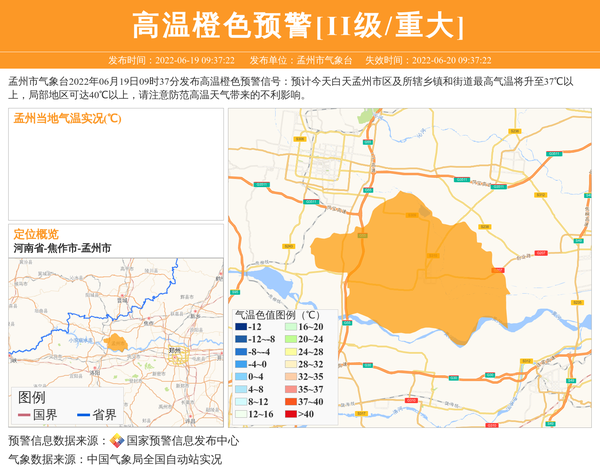Click the dark blue -12 legend swatch
This screenshot has height=471, width=600.
[x=241, y=327]
